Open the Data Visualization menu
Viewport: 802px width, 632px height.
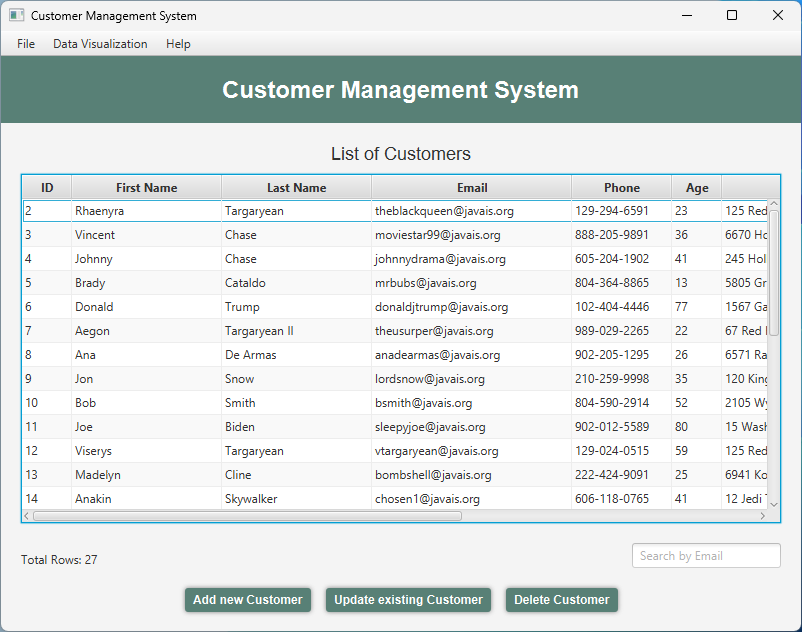pyautogui.click(x=100, y=44)
